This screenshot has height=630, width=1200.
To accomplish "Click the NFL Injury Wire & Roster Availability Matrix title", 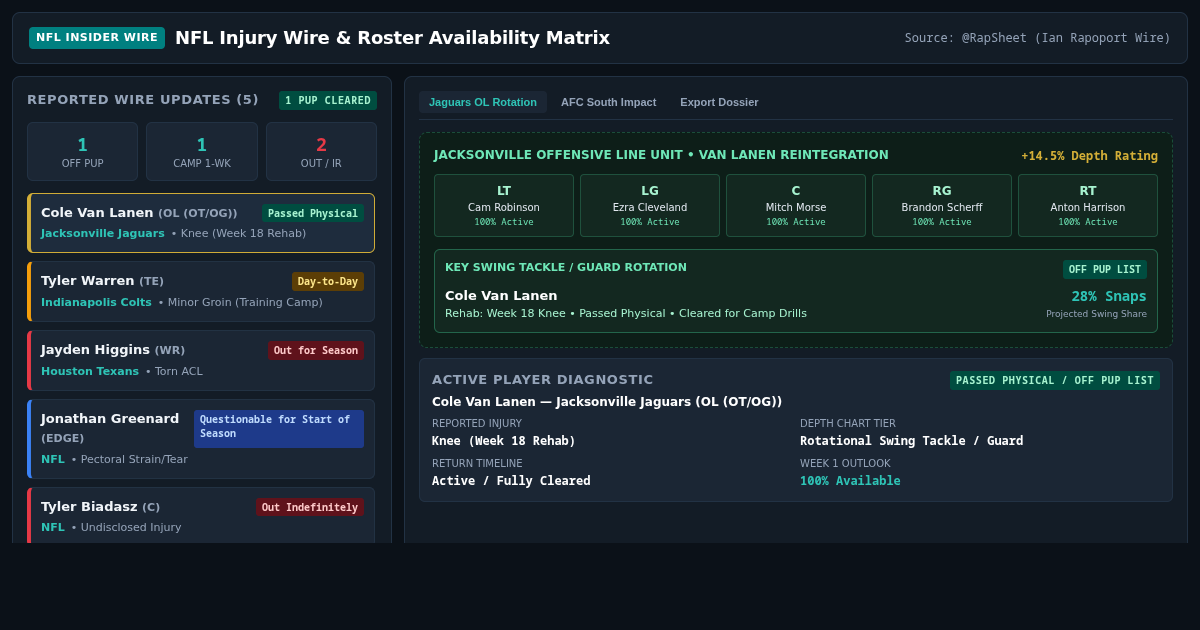I will 392,38.
